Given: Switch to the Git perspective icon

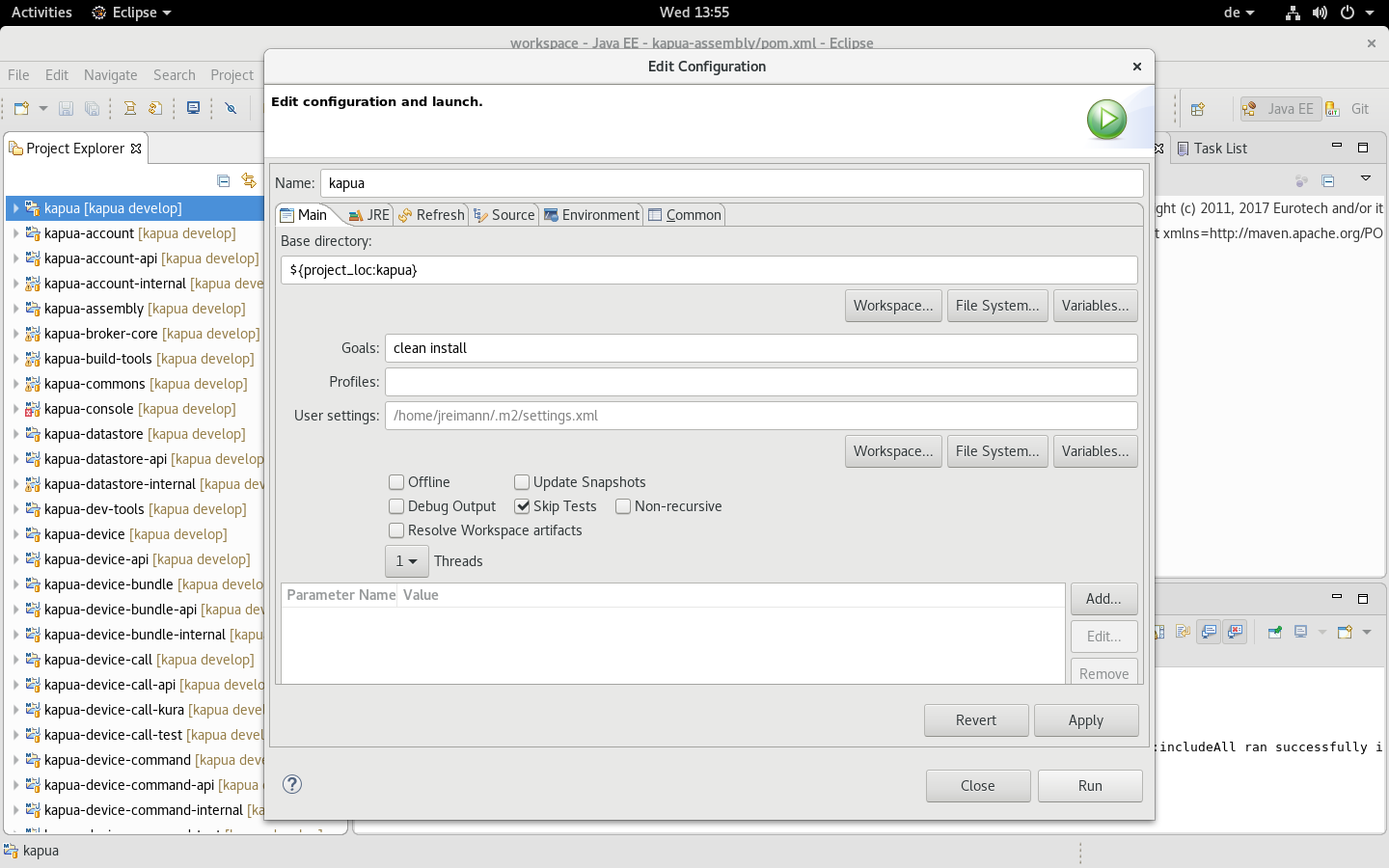Looking at the screenshot, I should pos(1332,108).
